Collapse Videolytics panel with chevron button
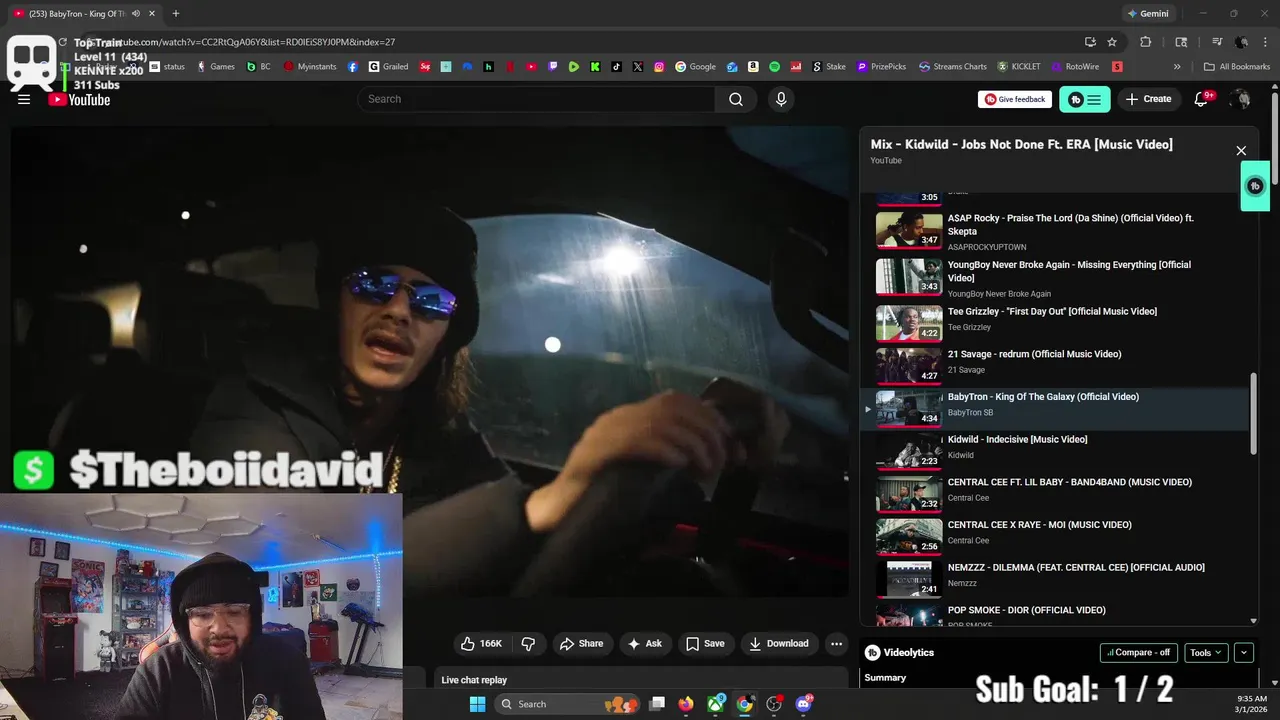 tap(1244, 653)
